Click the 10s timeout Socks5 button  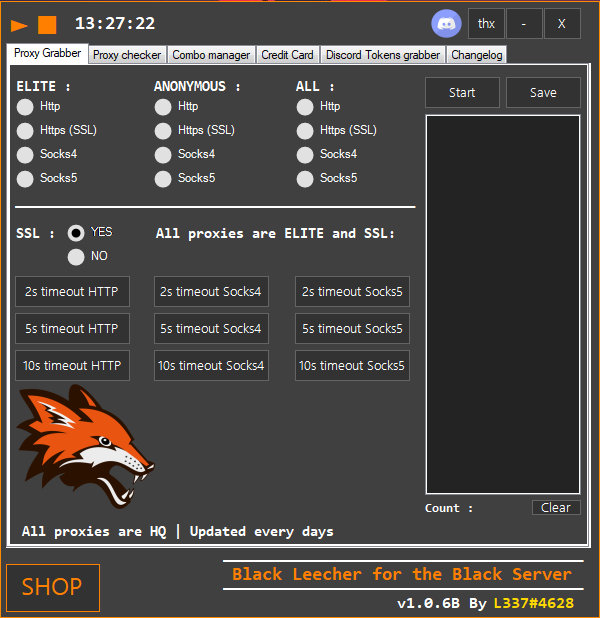[x=352, y=366]
